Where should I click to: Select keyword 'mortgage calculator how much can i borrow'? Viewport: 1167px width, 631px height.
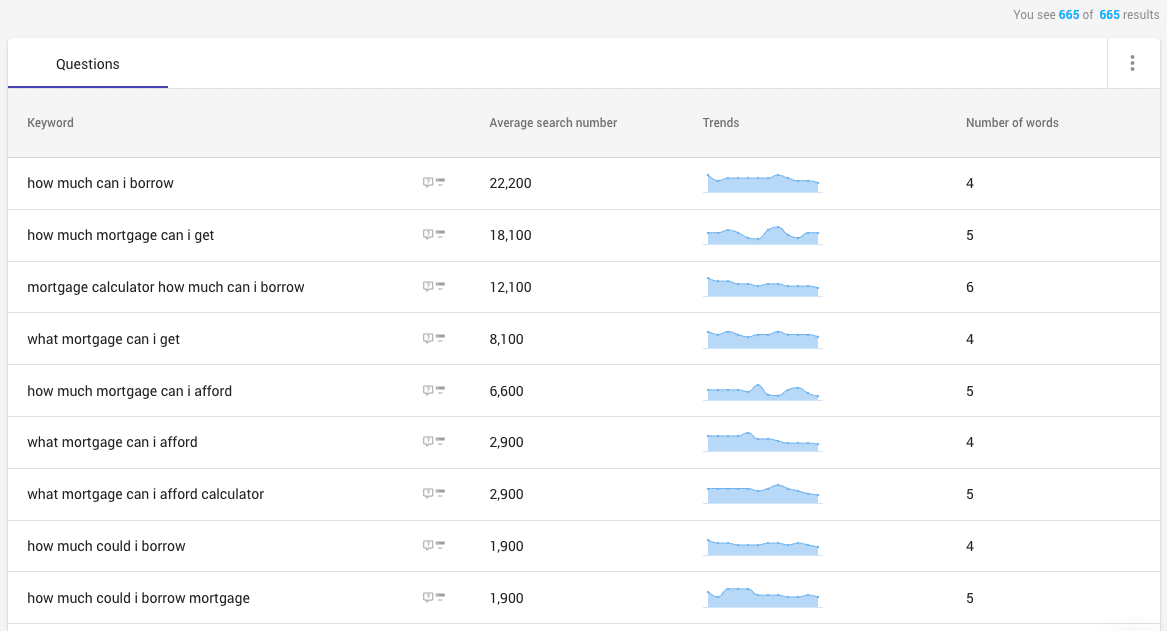[x=166, y=287]
